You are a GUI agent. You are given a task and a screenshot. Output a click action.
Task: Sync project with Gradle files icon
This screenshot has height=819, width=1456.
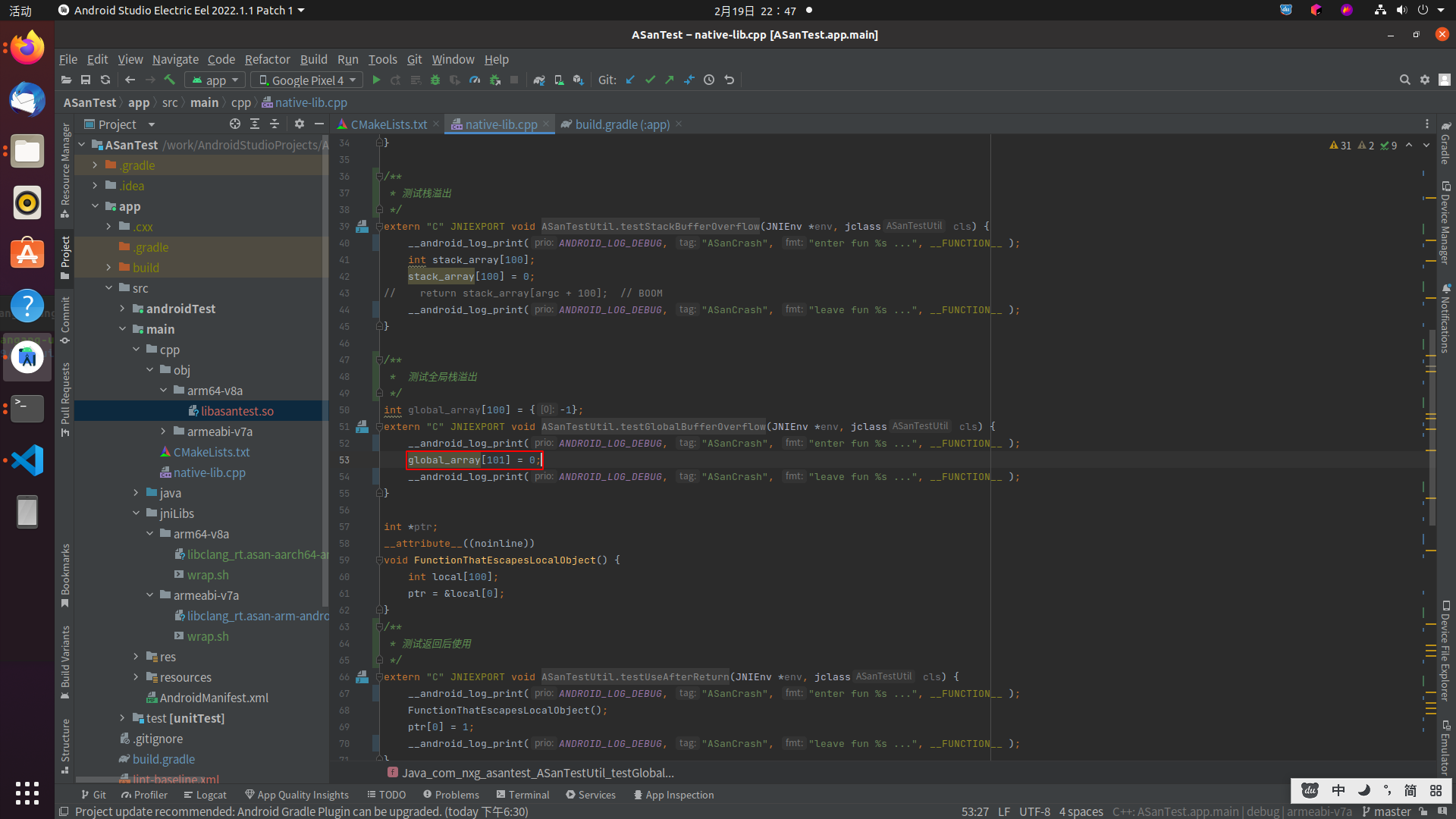pyautogui.click(x=539, y=80)
